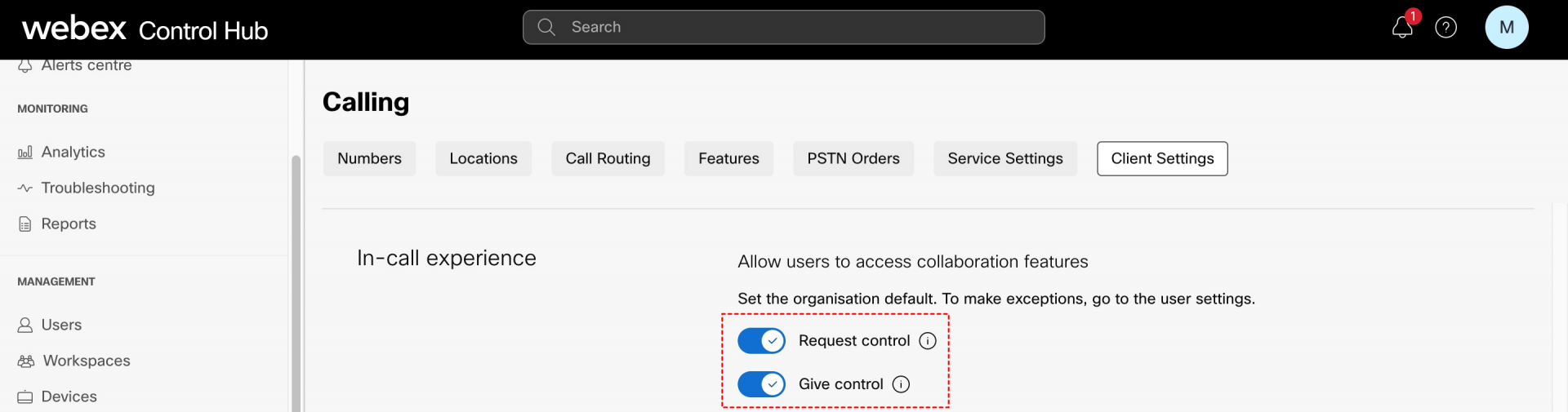The image size is (1568, 412).
Task: Open Analytics from the sidebar
Action: (73, 152)
